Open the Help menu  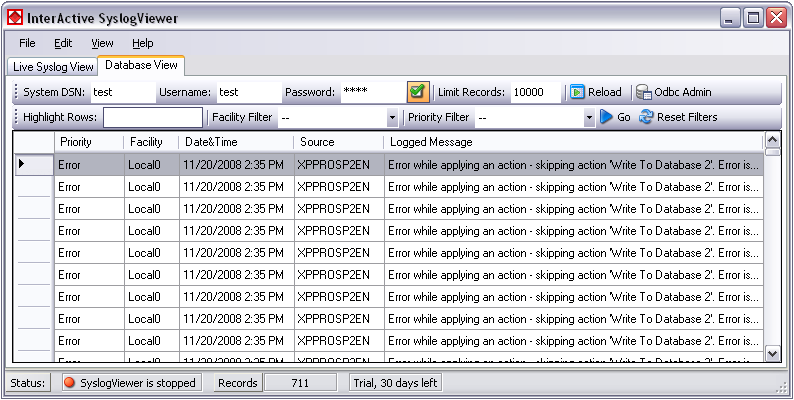[x=143, y=43]
